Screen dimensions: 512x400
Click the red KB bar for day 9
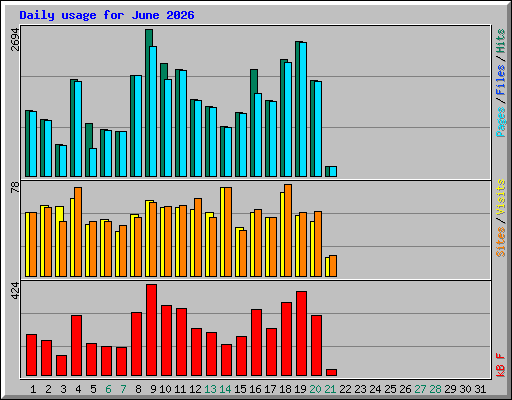pos(151,330)
